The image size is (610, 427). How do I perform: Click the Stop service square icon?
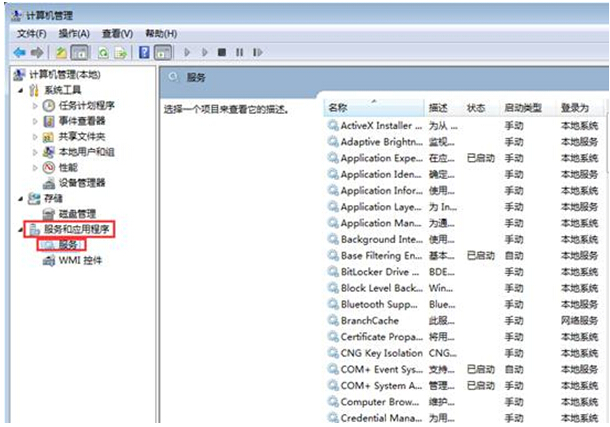coord(222,52)
